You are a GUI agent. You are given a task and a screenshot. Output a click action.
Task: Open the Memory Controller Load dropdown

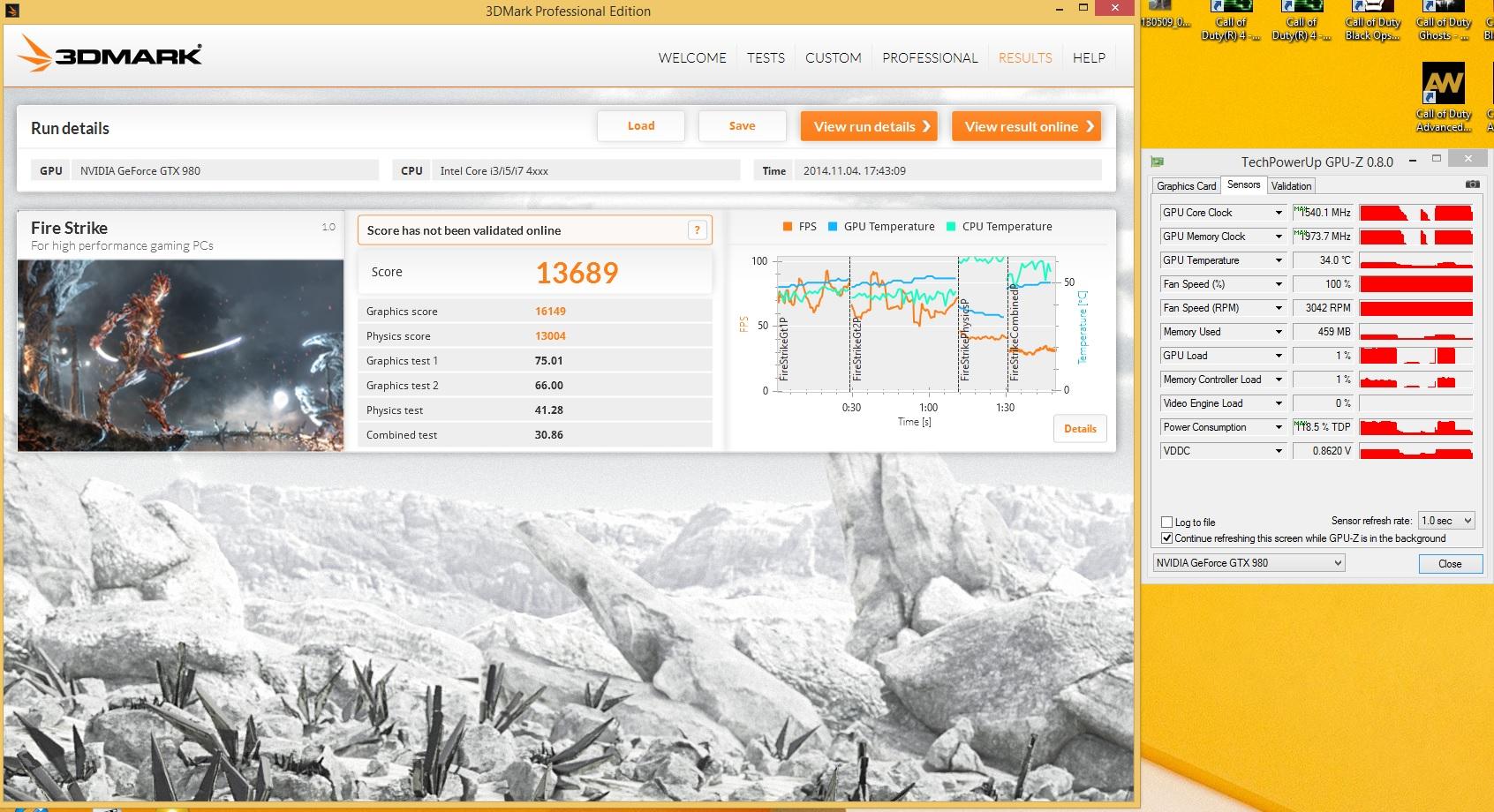click(1278, 380)
